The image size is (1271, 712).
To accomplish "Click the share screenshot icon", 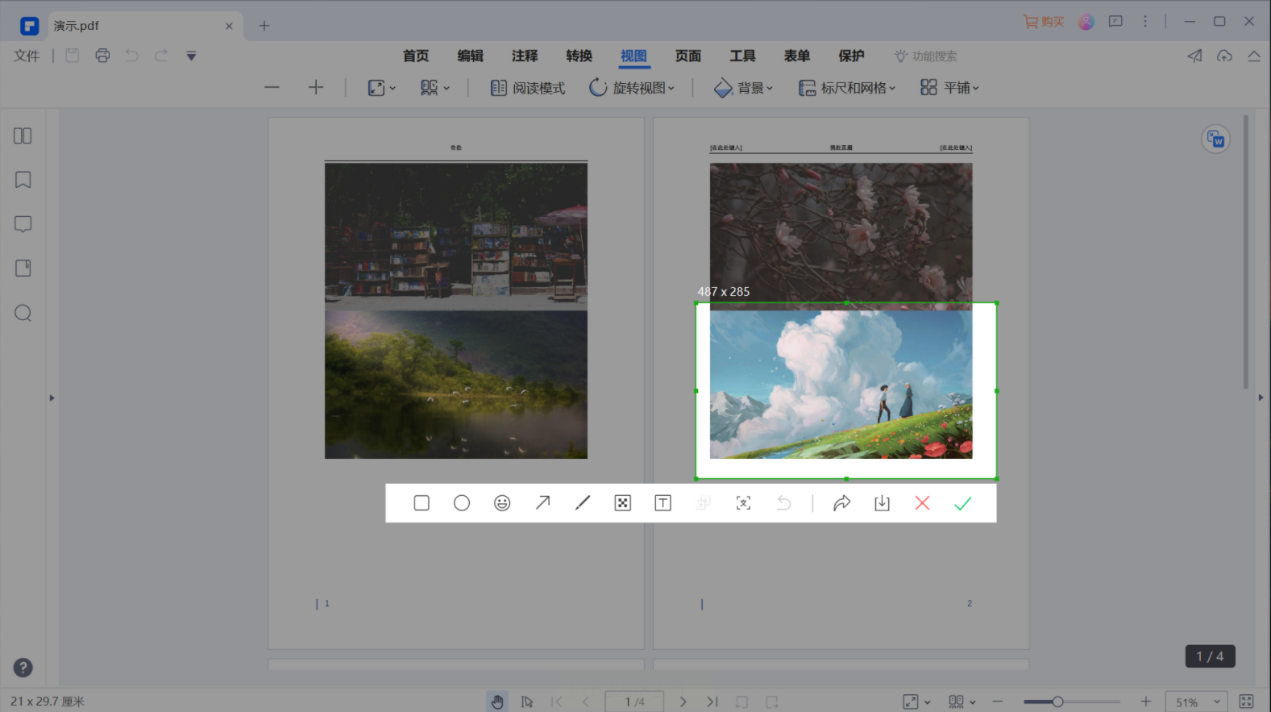I will tap(841, 503).
